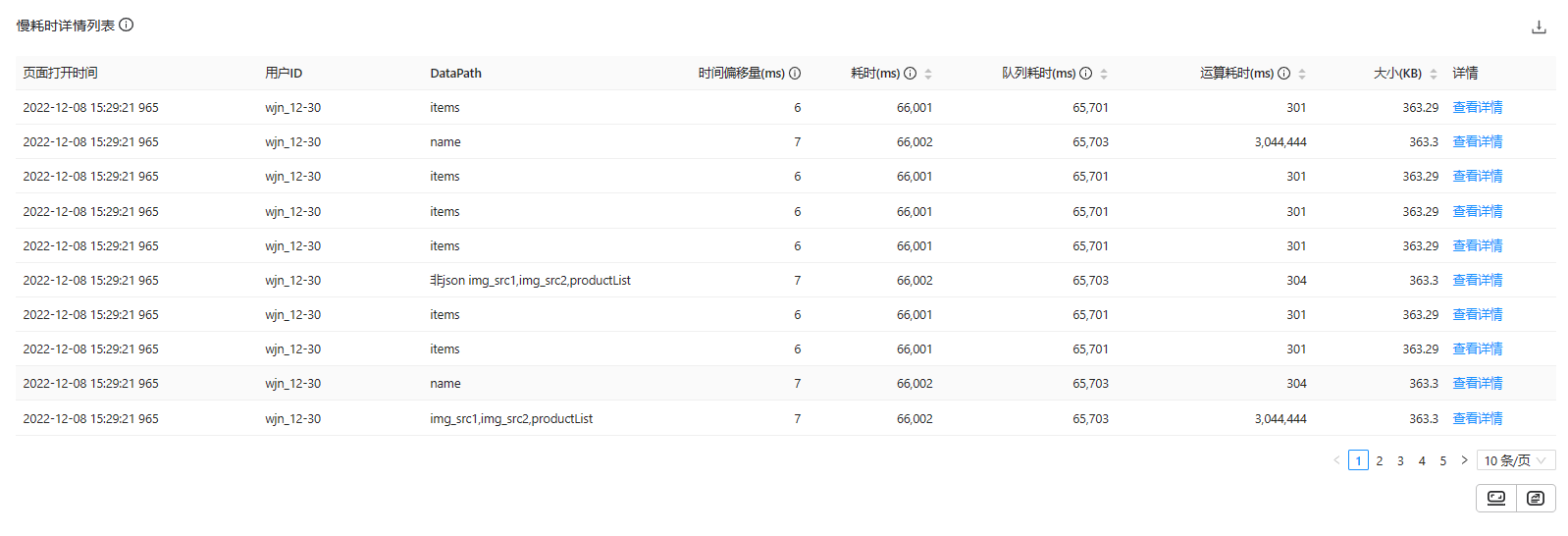Open the 10 条/页 page size dropdown
This screenshot has height=536, width=1568.
1515,460
